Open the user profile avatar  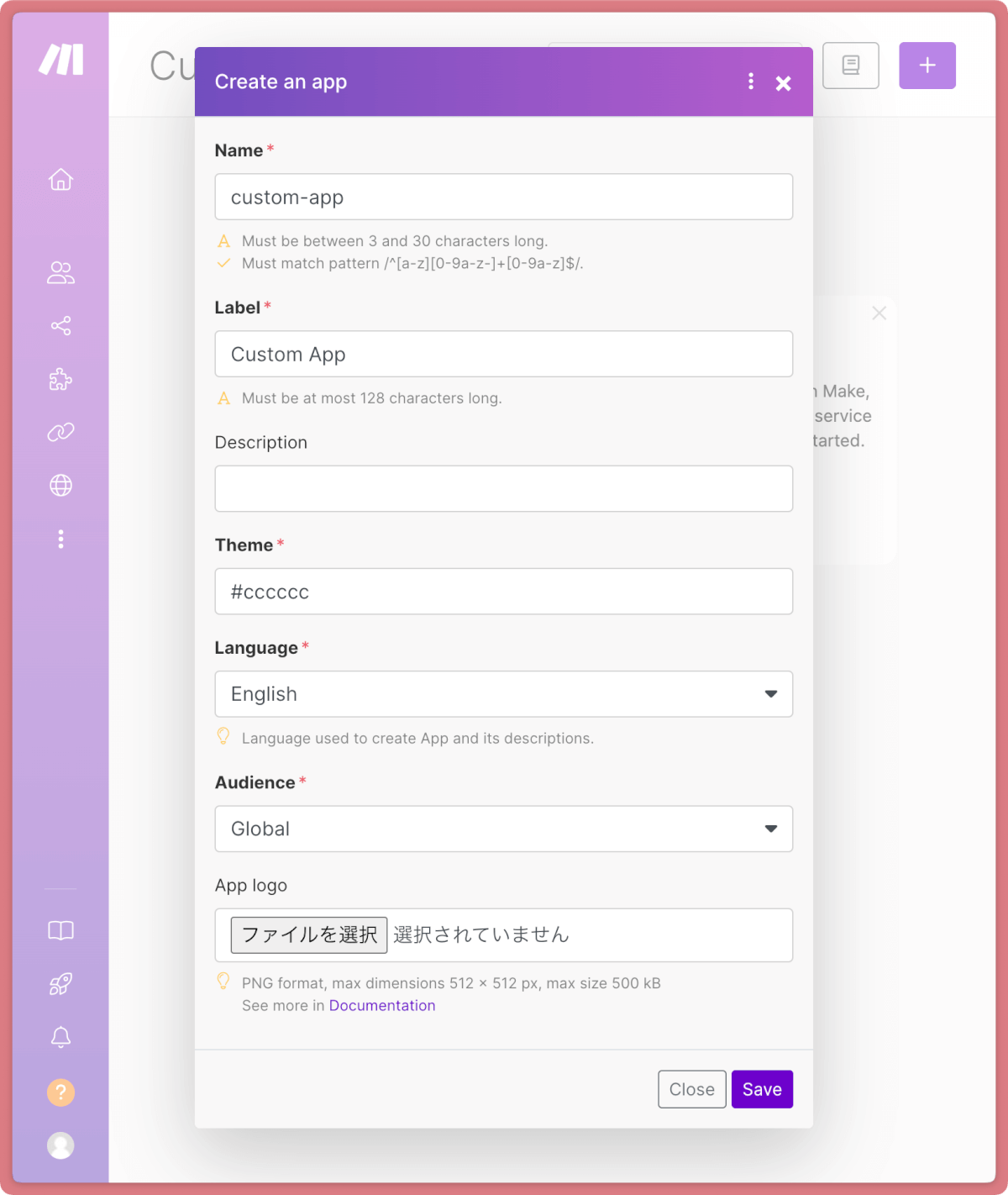(60, 1145)
